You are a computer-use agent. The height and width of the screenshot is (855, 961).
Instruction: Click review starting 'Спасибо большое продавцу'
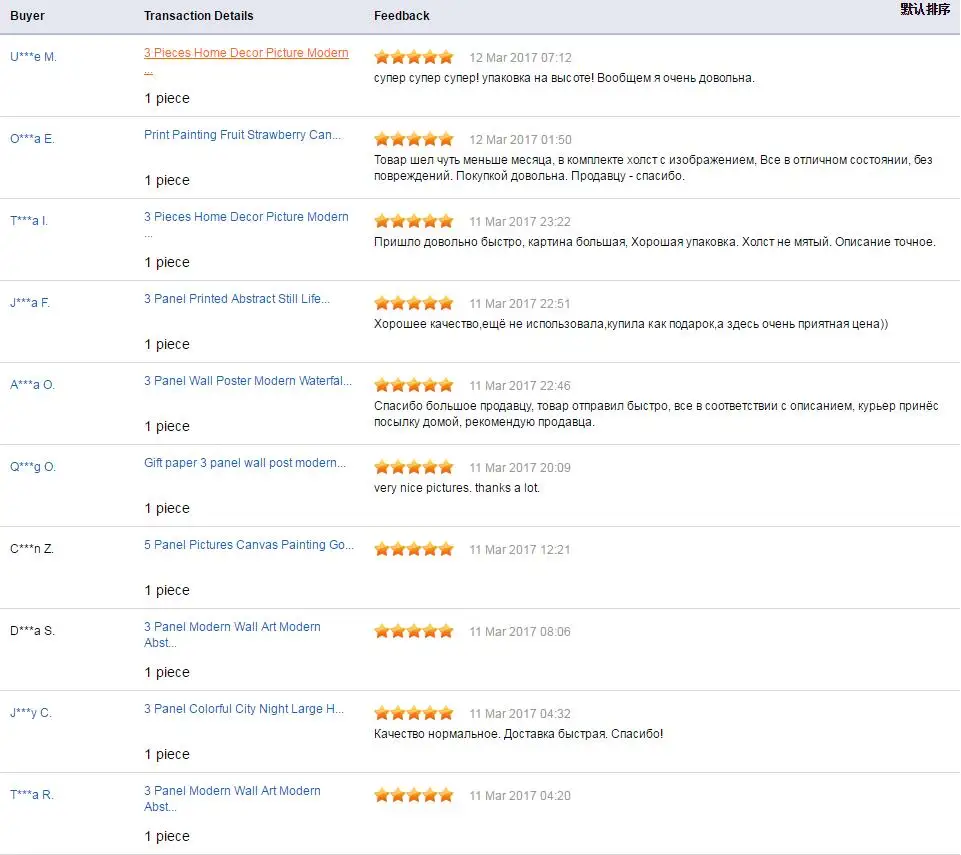656,414
